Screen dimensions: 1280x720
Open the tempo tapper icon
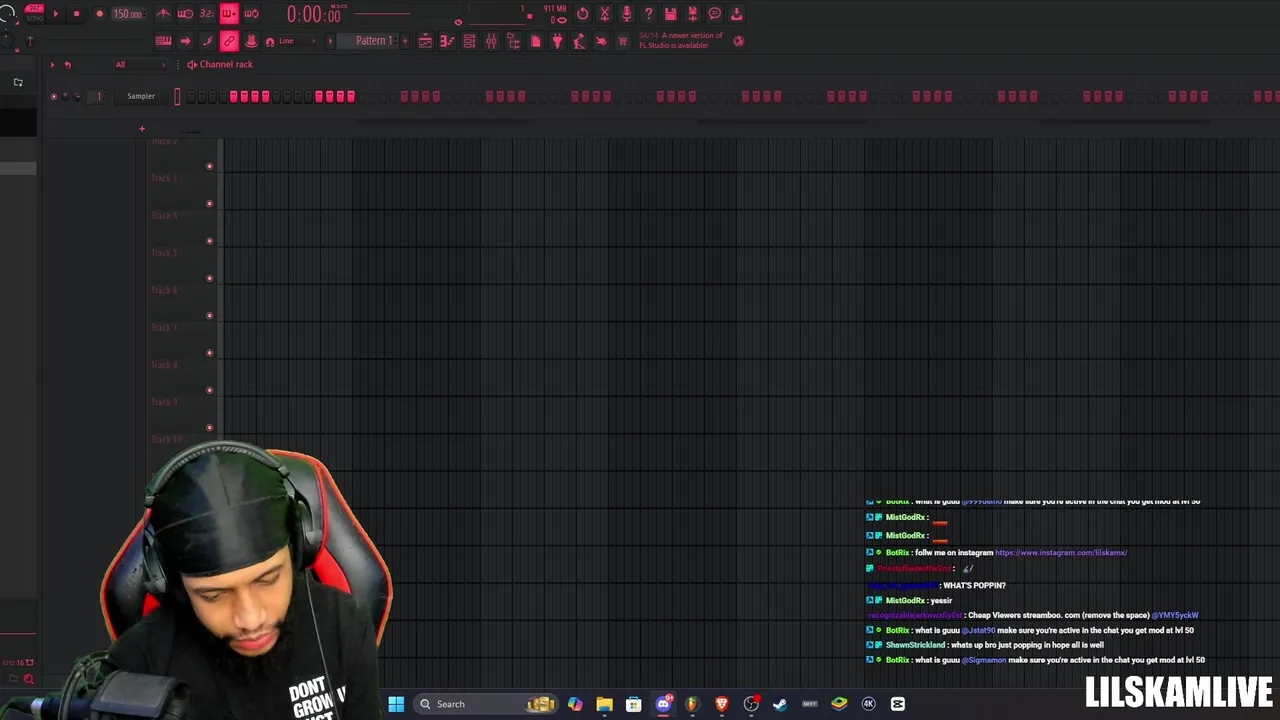[579, 41]
